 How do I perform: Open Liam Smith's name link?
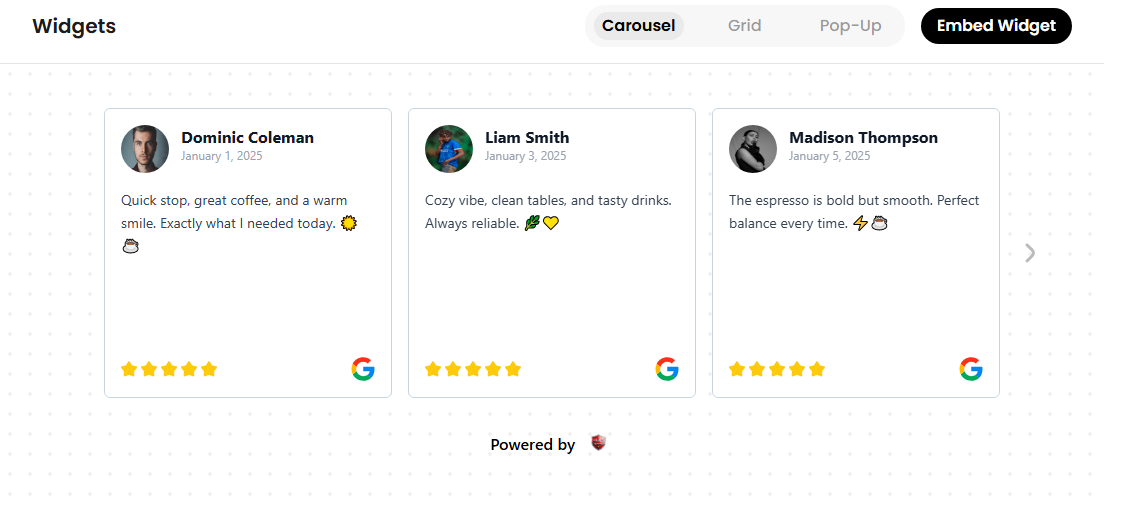(x=527, y=138)
